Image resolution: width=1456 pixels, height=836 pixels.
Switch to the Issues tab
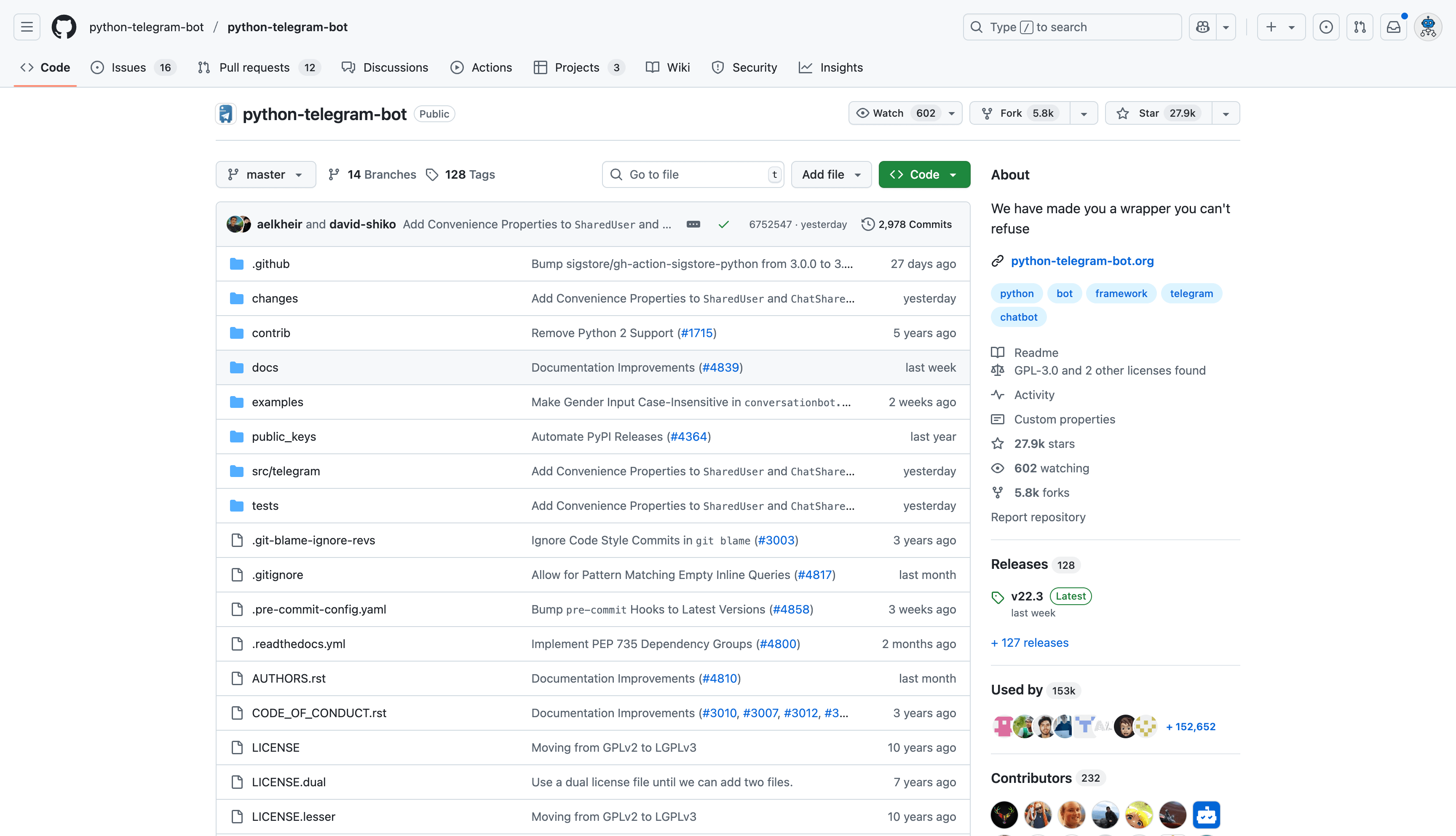click(133, 67)
